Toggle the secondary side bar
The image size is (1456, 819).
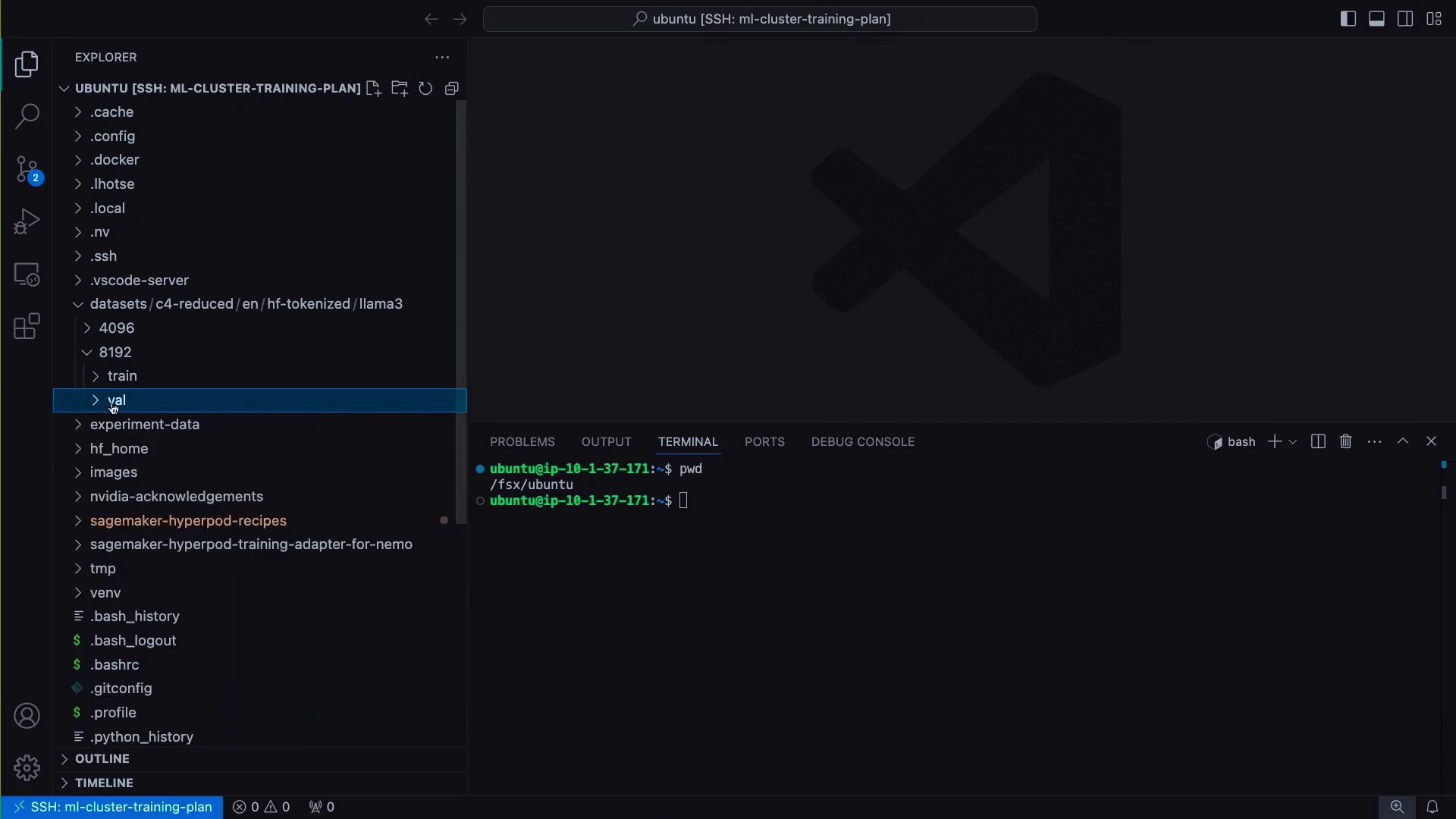1405,19
